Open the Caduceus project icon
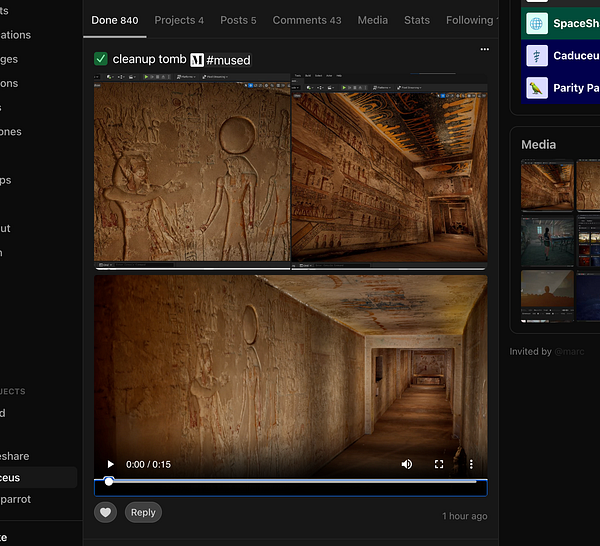 pyautogui.click(x=537, y=56)
